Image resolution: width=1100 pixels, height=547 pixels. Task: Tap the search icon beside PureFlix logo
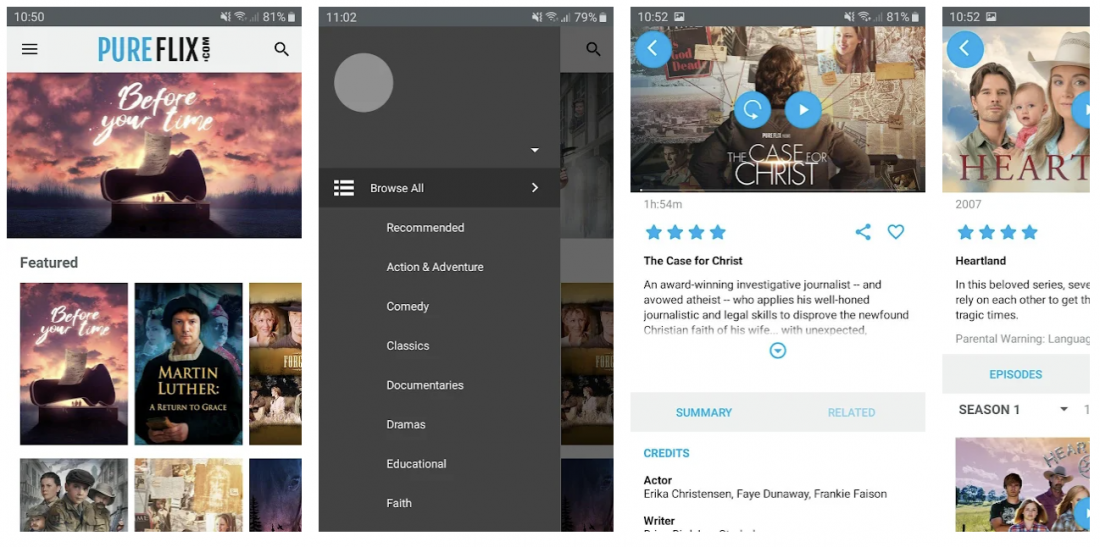[x=281, y=49]
